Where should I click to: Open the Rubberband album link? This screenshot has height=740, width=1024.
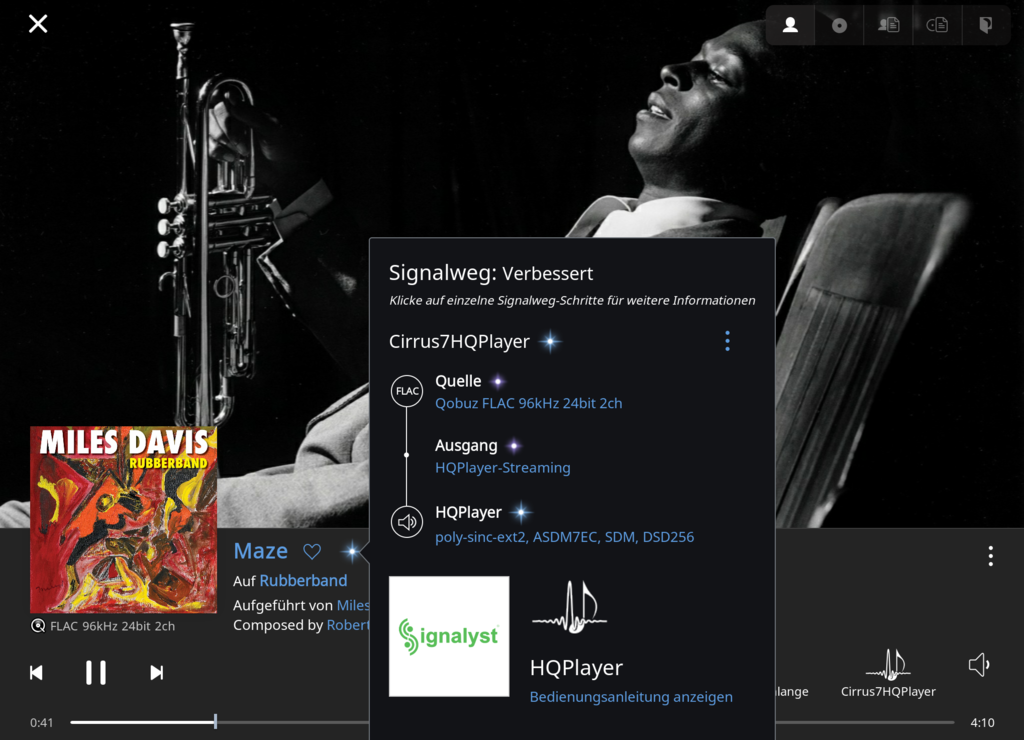pyautogui.click(x=303, y=581)
